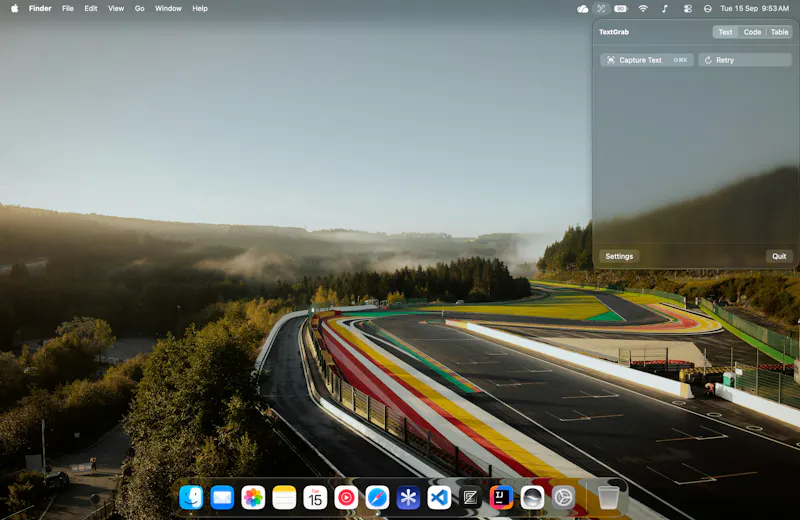The image size is (800, 520).
Task: Check the battery status icon
Action: 620,9
